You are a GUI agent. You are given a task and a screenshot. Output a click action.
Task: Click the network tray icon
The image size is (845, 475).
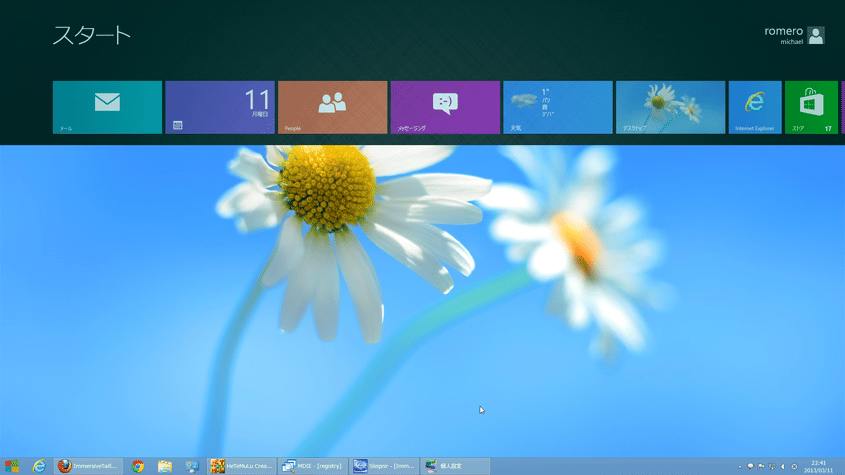772,466
